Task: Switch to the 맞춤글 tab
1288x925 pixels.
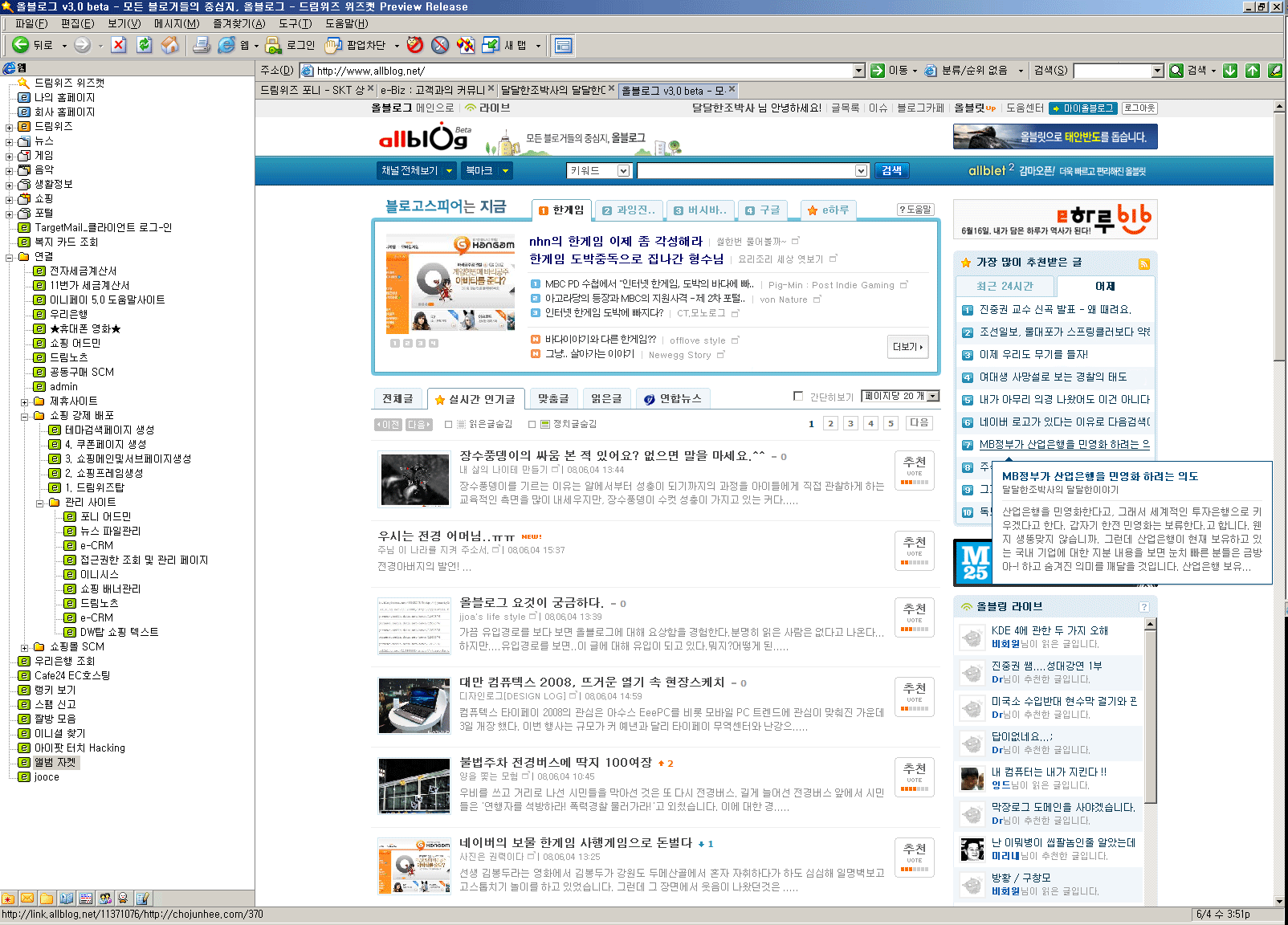Action: (x=553, y=398)
